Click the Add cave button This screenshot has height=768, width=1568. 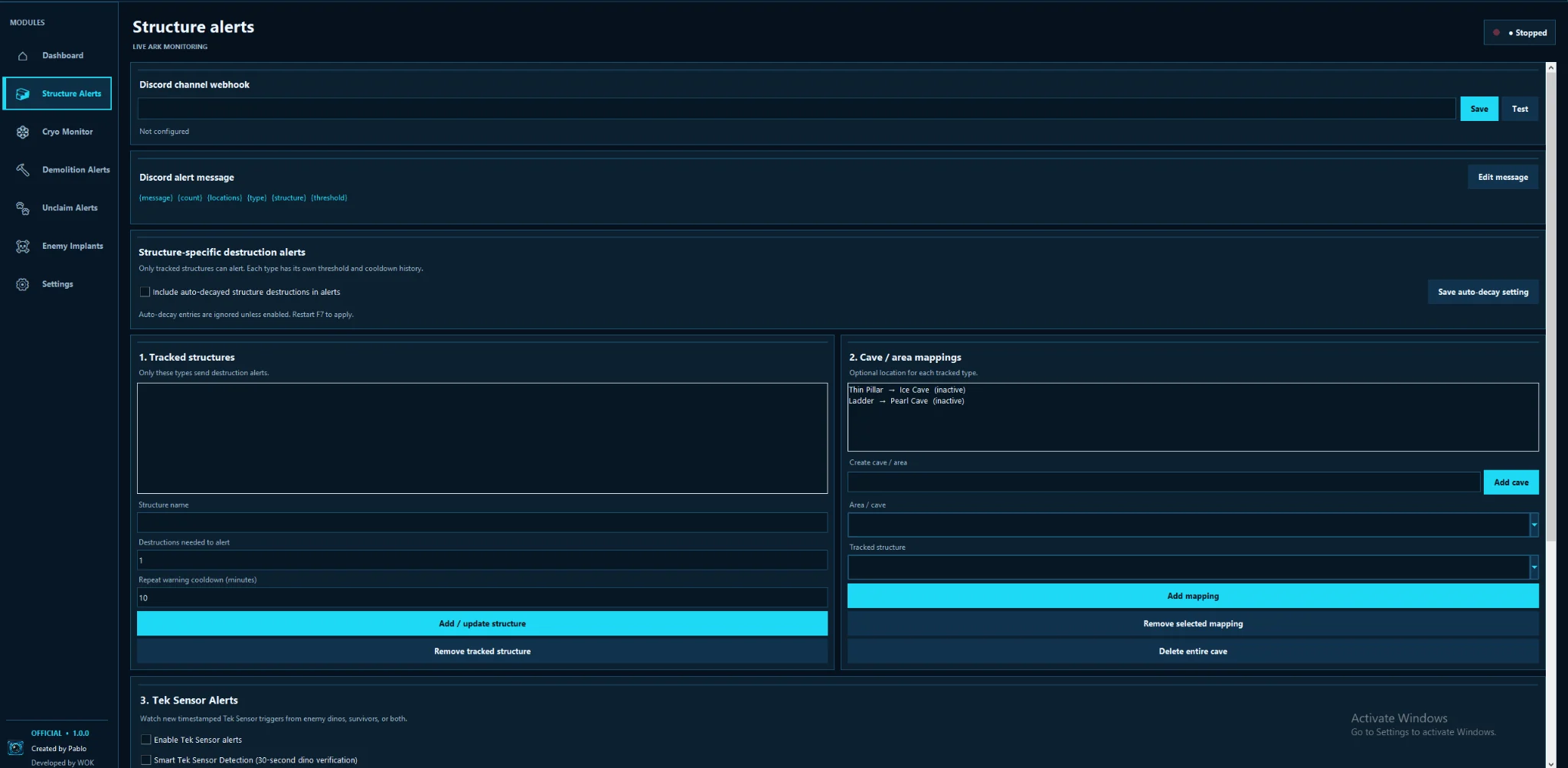[x=1511, y=482]
